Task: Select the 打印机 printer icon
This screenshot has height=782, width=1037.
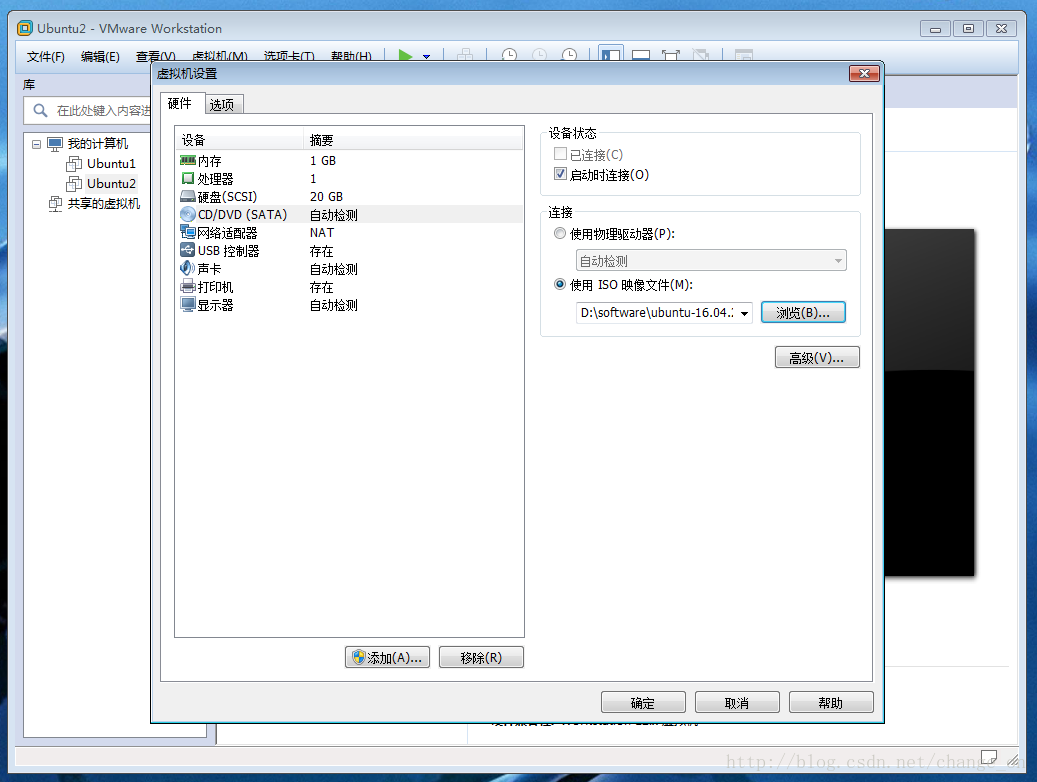Action: (x=188, y=286)
